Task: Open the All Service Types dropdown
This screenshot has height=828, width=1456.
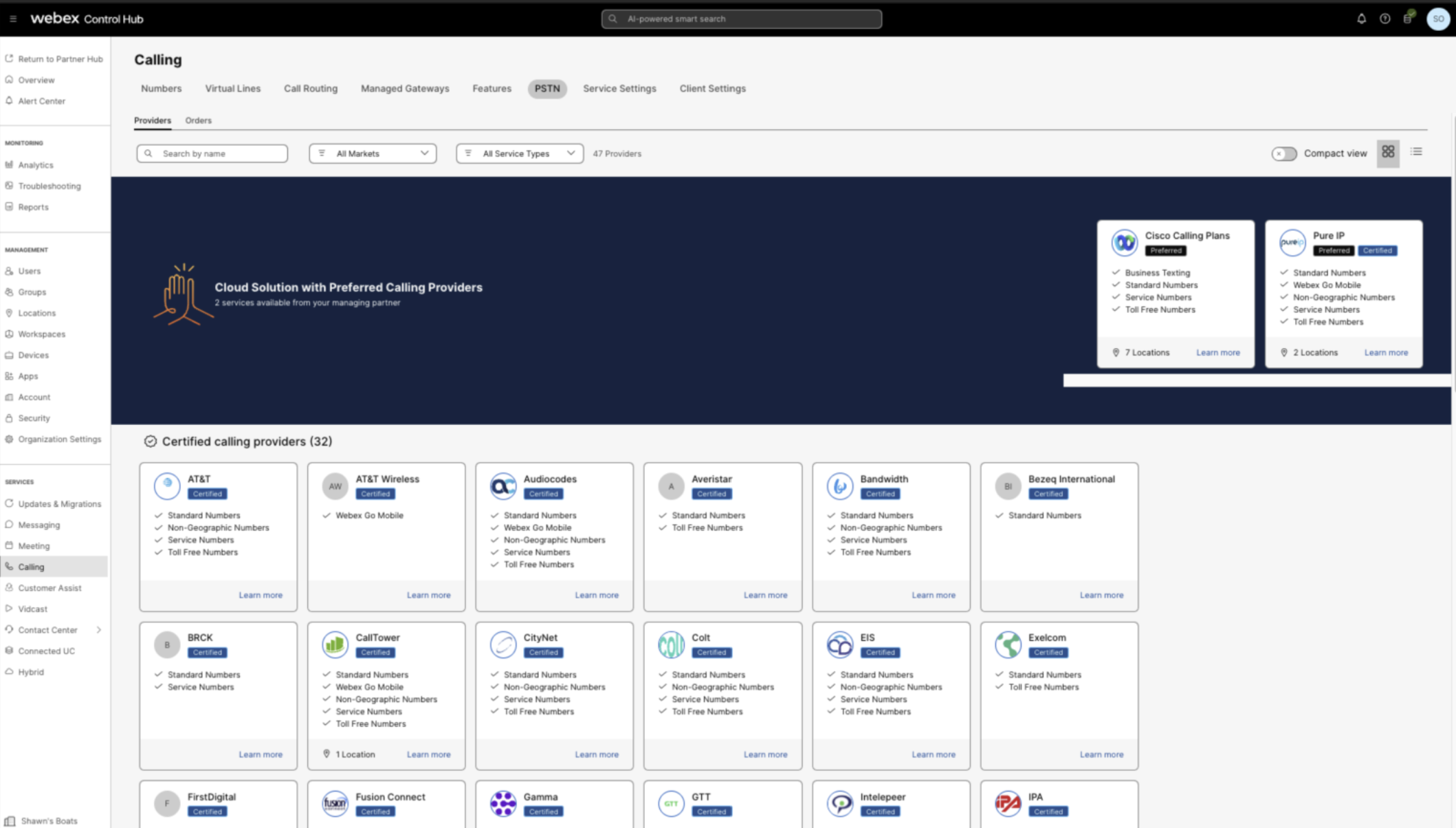Action: (x=520, y=153)
